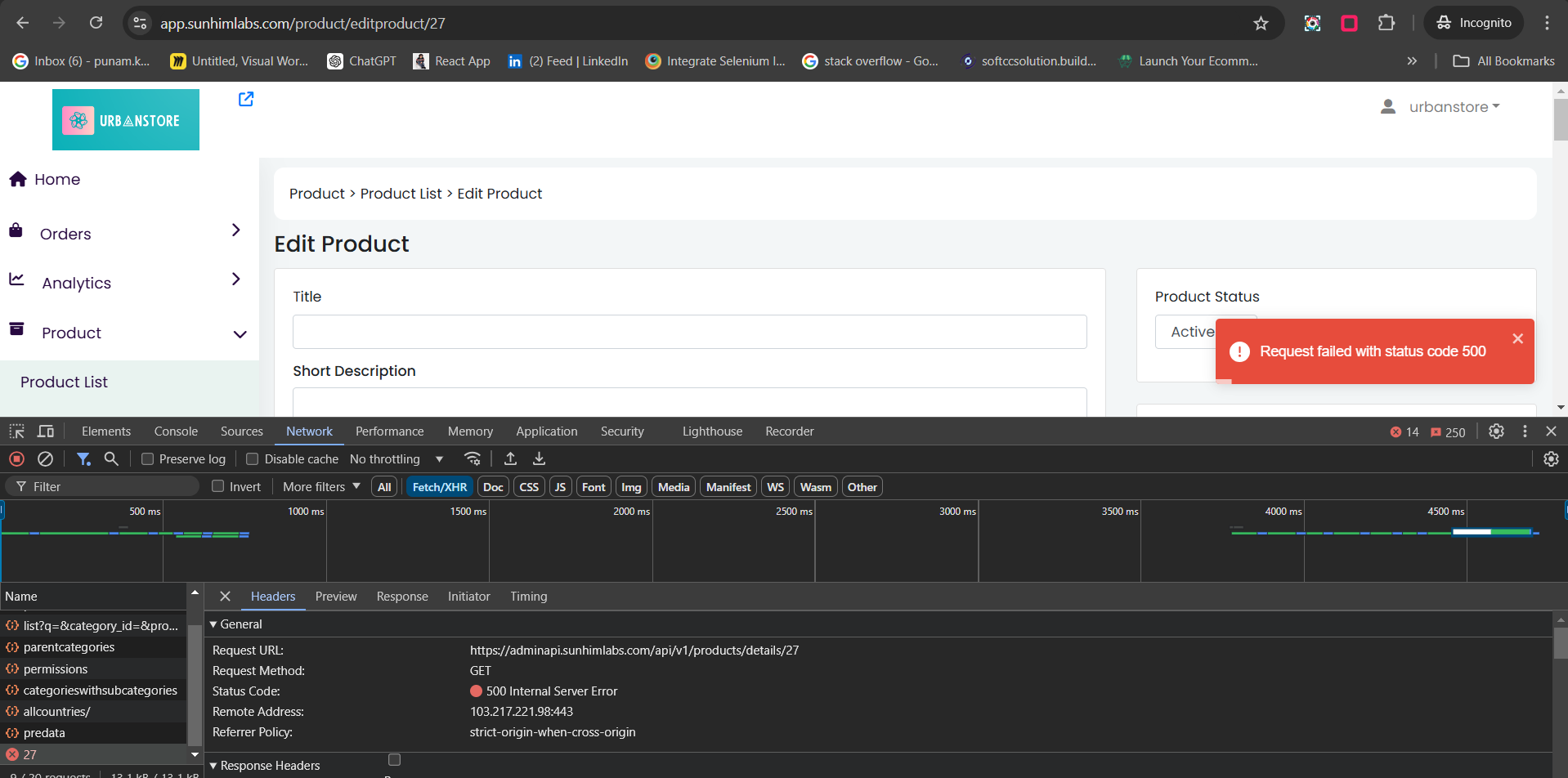Viewport: 1568px width, 778px height.
Task: Click the Analytics chart icon
Action: point(16,279)
